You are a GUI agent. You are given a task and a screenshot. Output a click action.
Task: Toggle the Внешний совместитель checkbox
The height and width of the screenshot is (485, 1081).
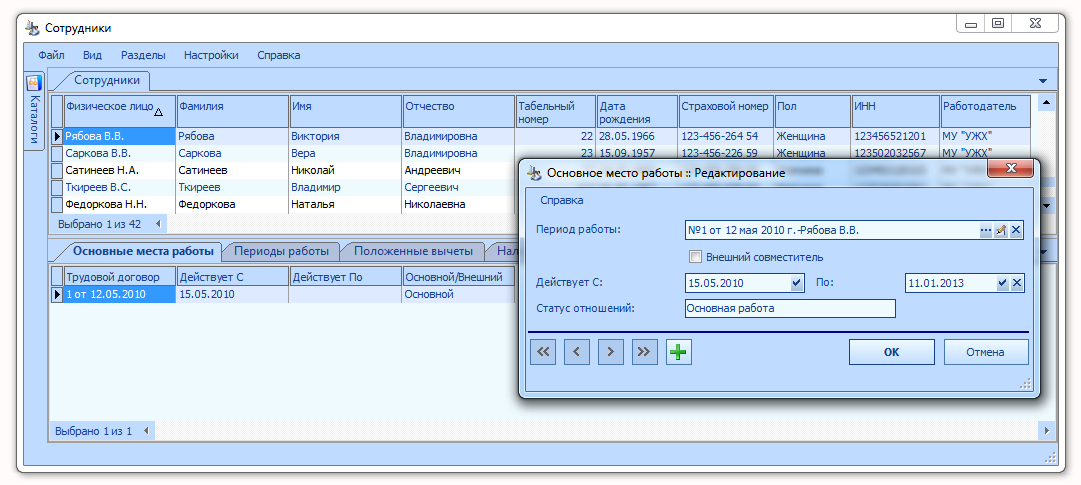point(695,257)
